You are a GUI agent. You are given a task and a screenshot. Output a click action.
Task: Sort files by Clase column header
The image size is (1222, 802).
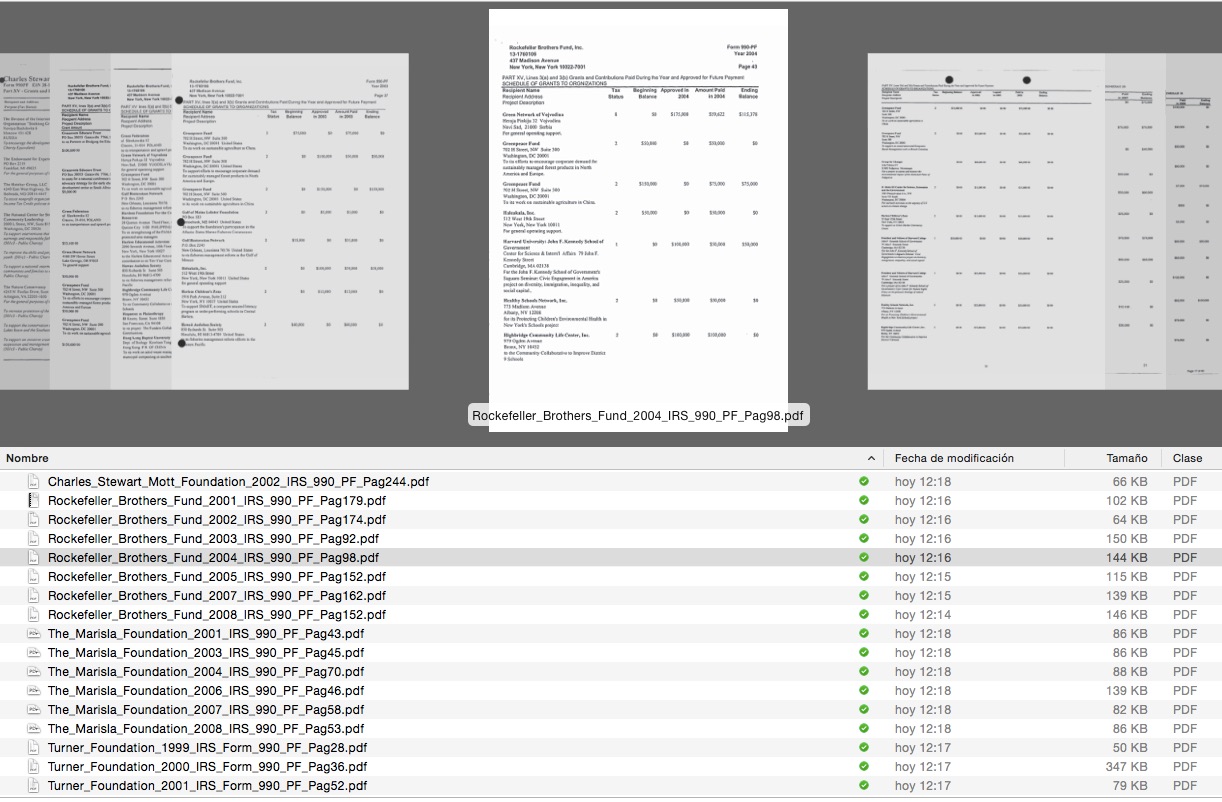pos(1187,458)
